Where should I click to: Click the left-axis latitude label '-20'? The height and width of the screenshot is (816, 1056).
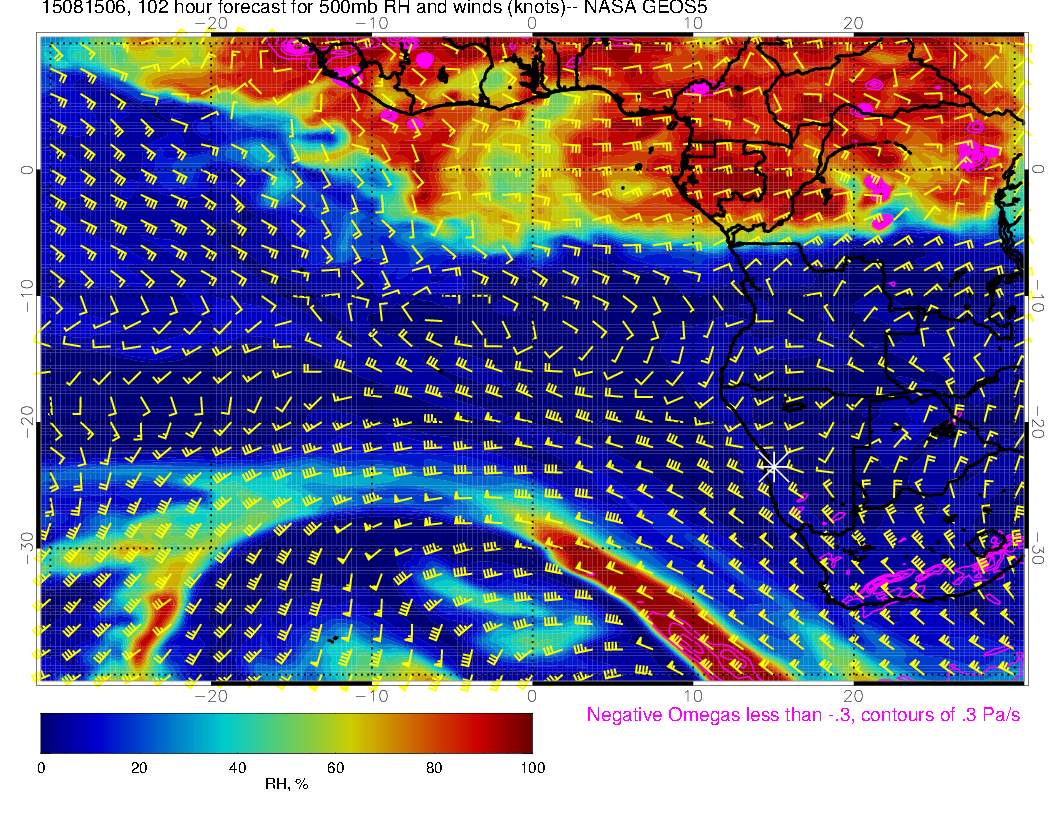click(26, 421)
